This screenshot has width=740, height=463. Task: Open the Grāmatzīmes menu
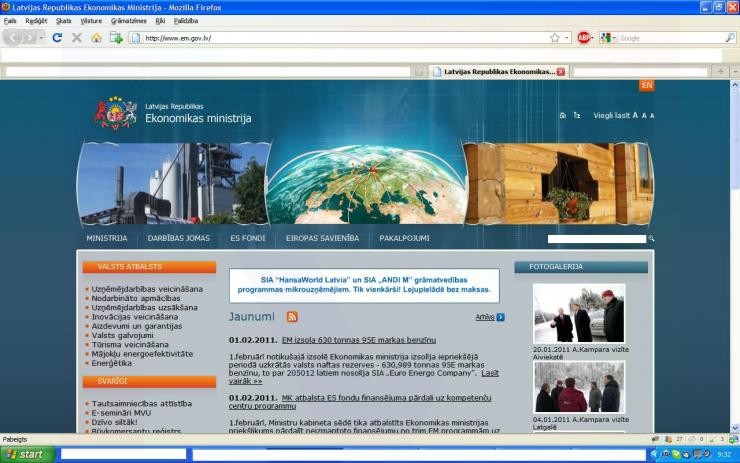coord(128,20)
